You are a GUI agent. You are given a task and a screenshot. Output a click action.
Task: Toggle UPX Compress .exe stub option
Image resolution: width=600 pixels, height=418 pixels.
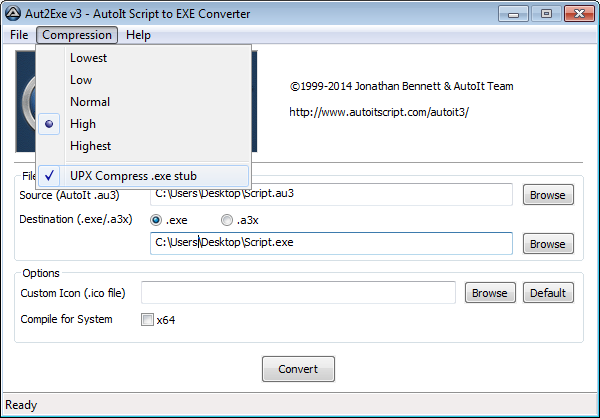coord(143,176)
